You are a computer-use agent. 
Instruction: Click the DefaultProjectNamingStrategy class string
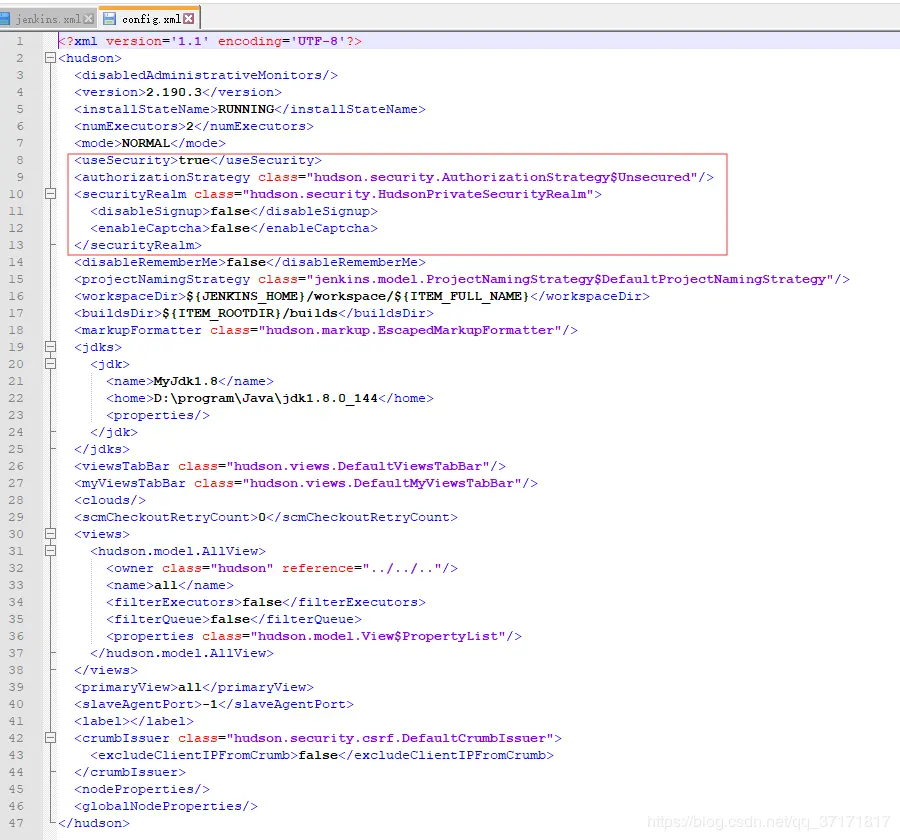[570, 280]
